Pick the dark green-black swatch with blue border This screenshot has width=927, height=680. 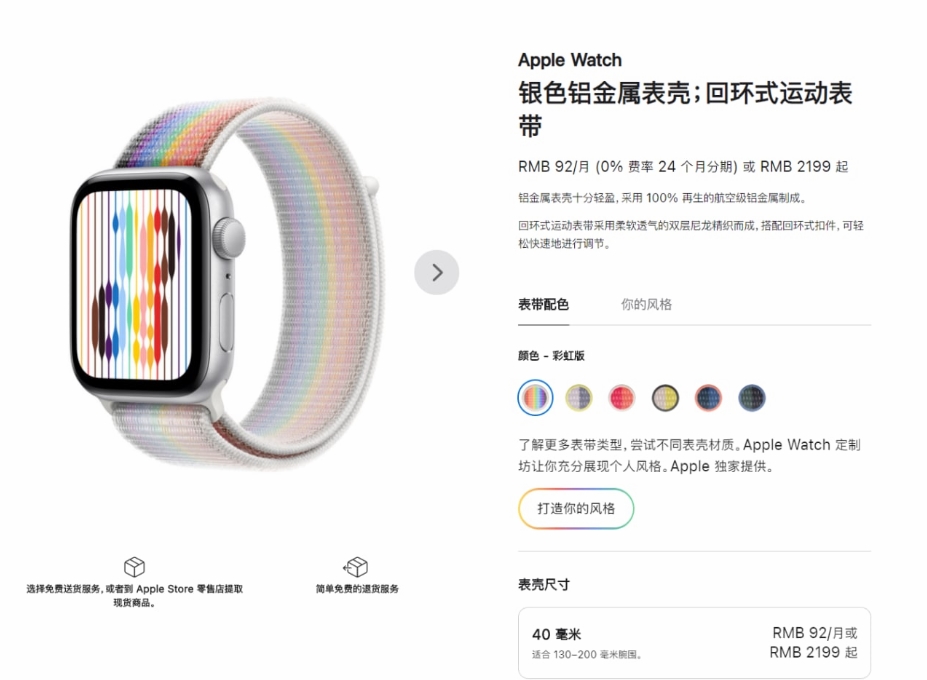pyautogui.click(x=752, y=397)
